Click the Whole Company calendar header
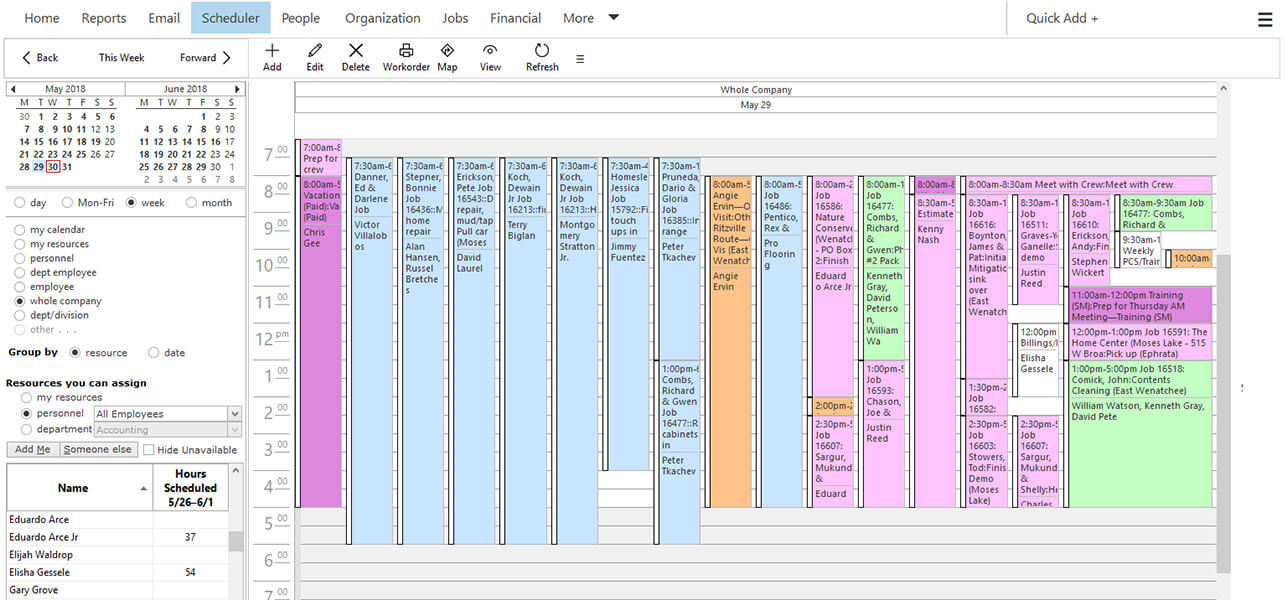The image size is (1285, 600). tap(756, 90)
